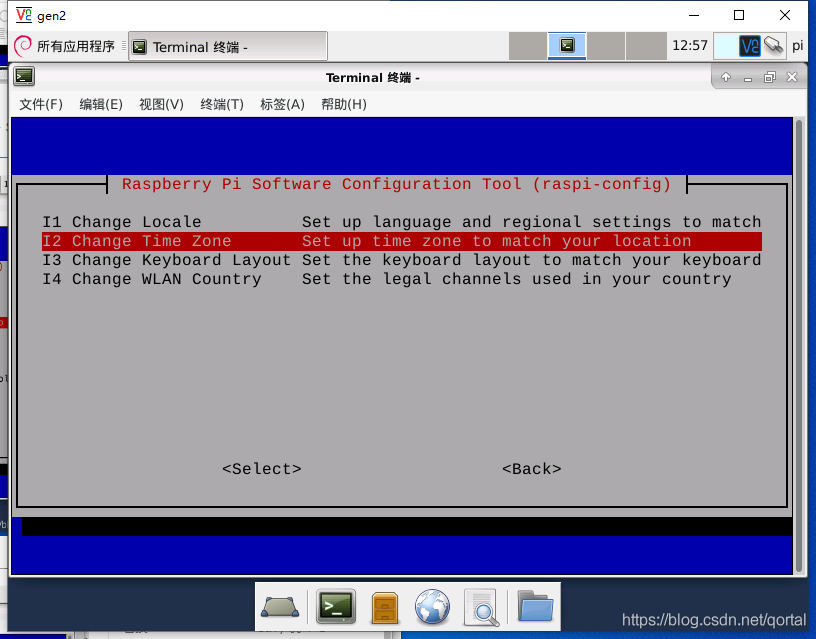Open the 所有应用程序 applications menu
The height and width of the screenshot is (639, 816).
pos(64,46)
